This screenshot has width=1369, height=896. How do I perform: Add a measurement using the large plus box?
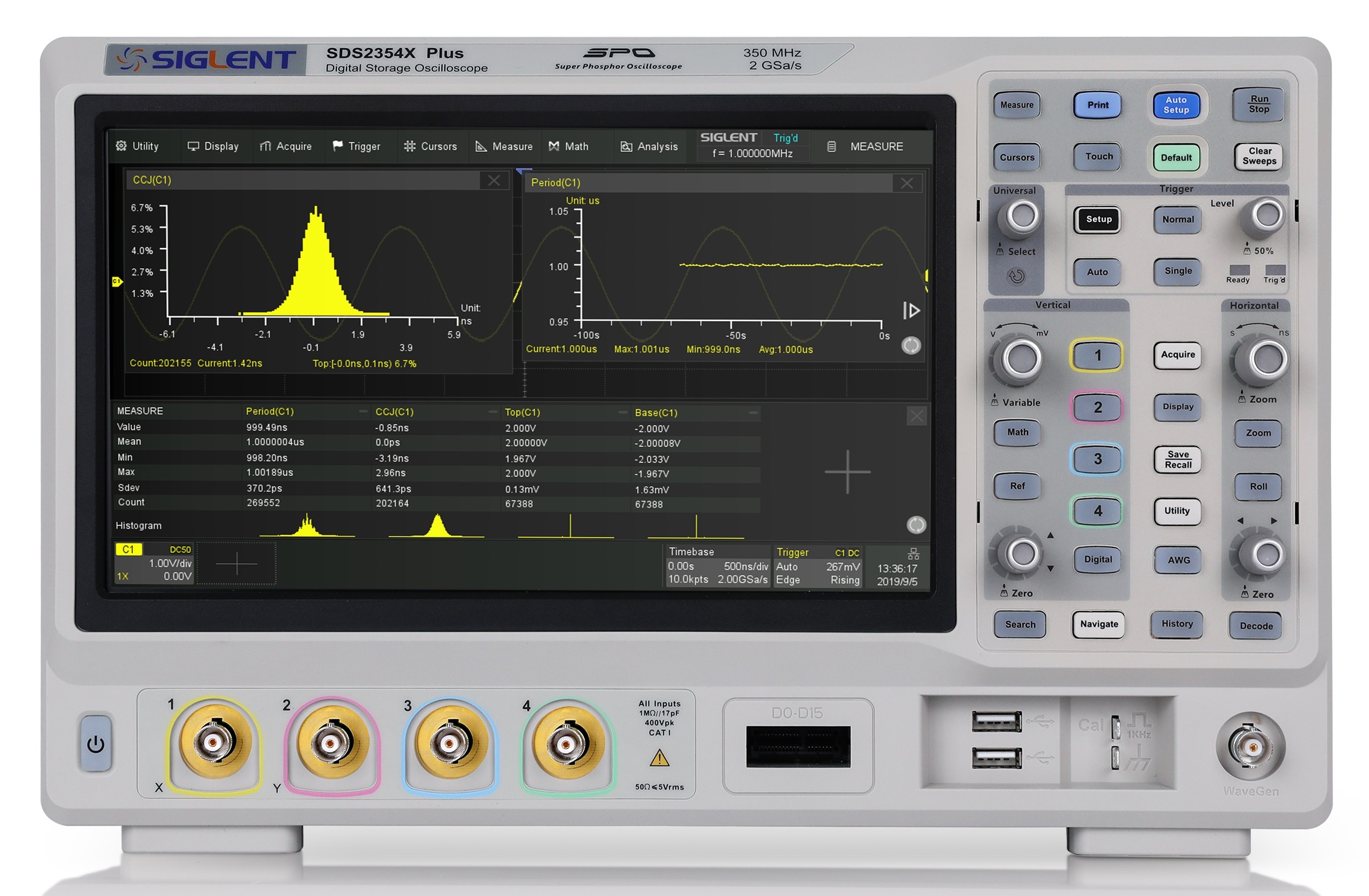click(x=847, y=472)
